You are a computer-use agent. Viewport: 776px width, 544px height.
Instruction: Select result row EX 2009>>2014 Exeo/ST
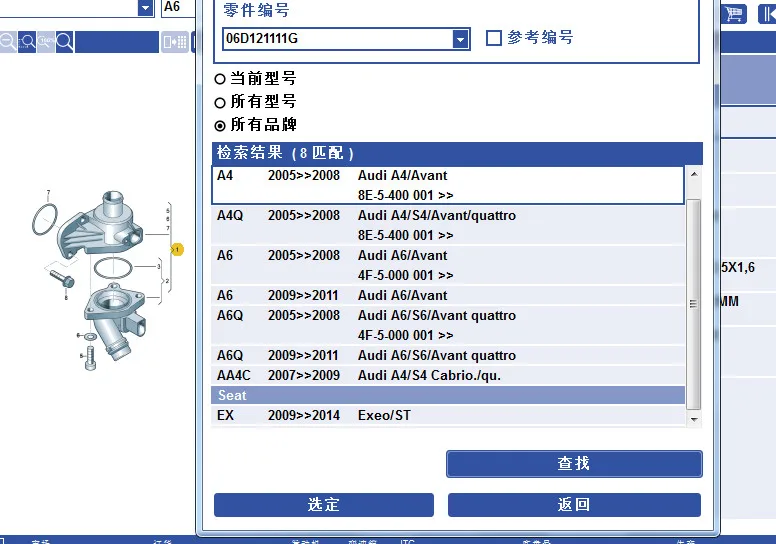[448, 415]
